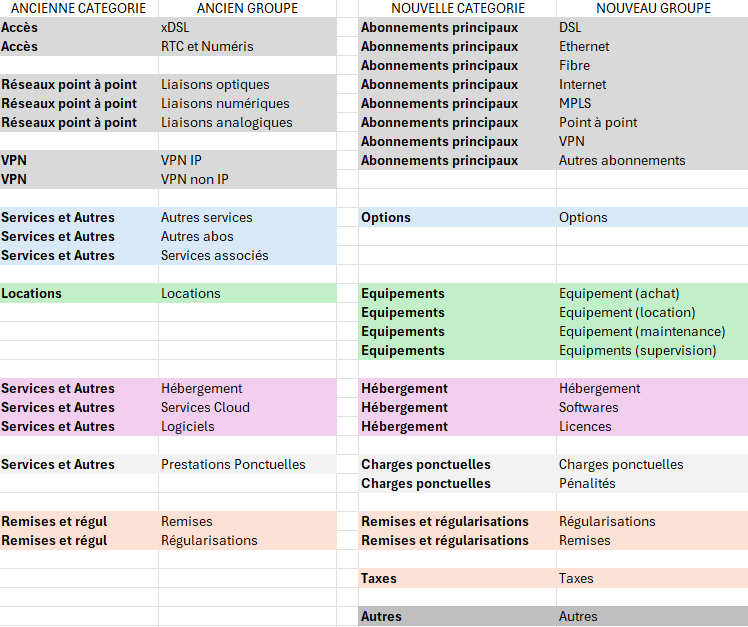Select the xDSL cell
Image resolution: width=748 pixels, height=627 pixels.
pos(175,27)
